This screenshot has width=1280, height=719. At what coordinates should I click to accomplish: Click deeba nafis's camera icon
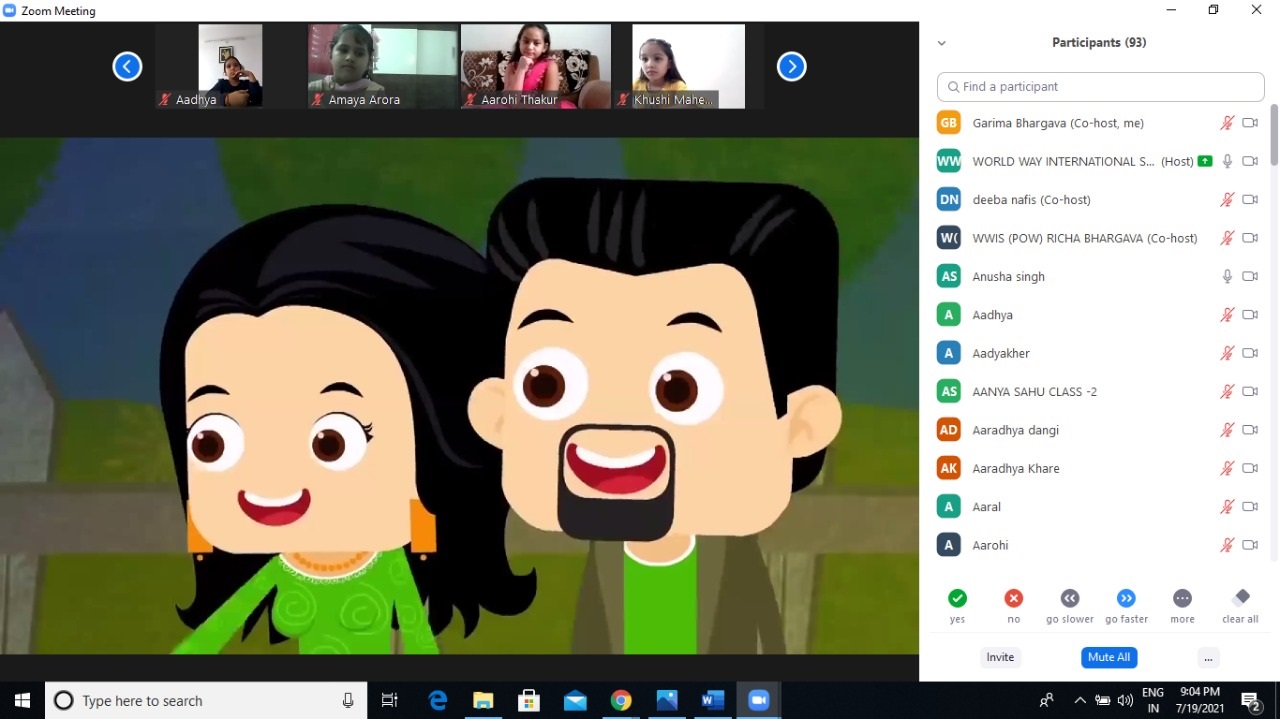click(x=1250, y=200)
